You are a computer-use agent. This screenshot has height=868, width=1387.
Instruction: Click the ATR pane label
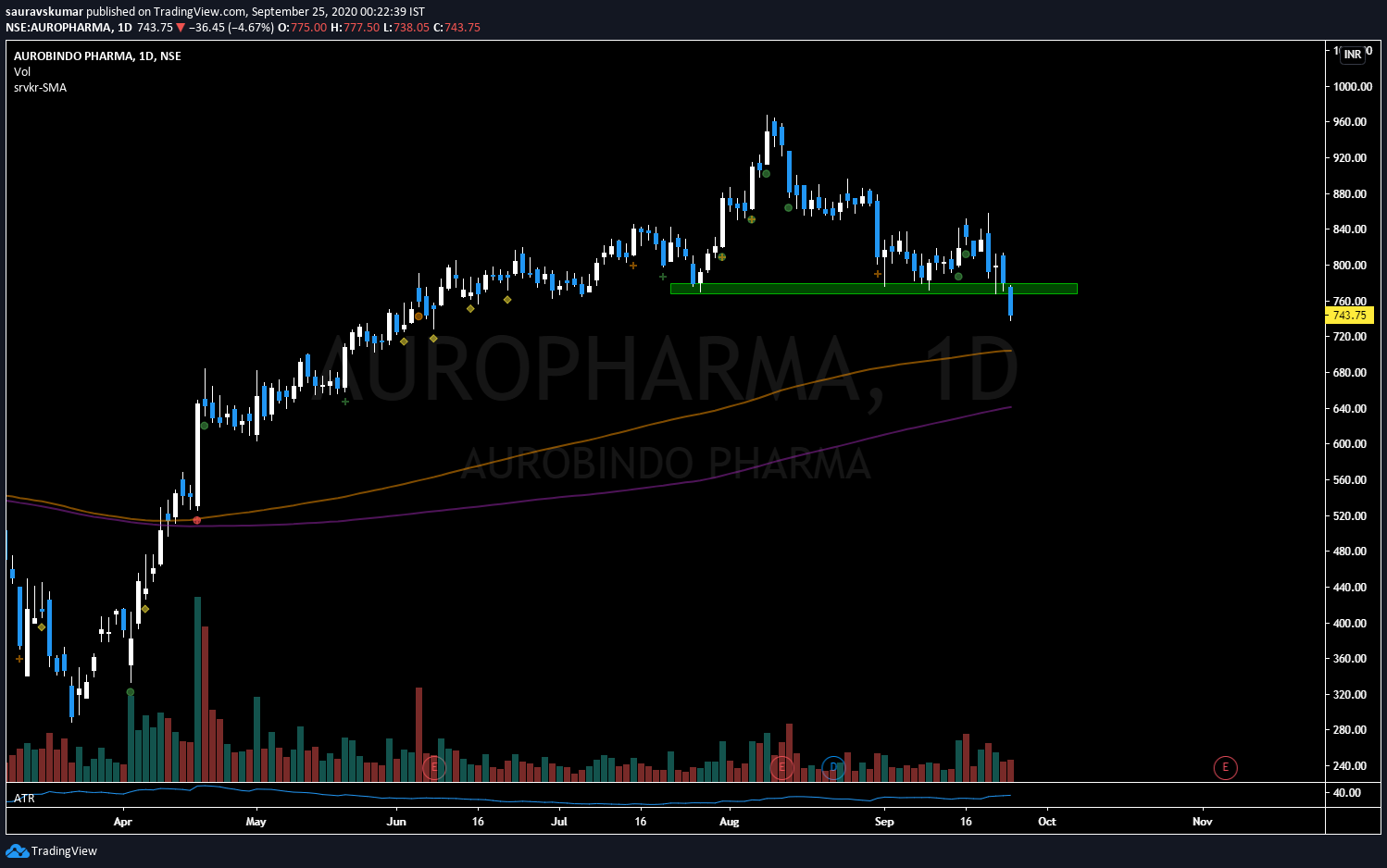pos(24,799)
